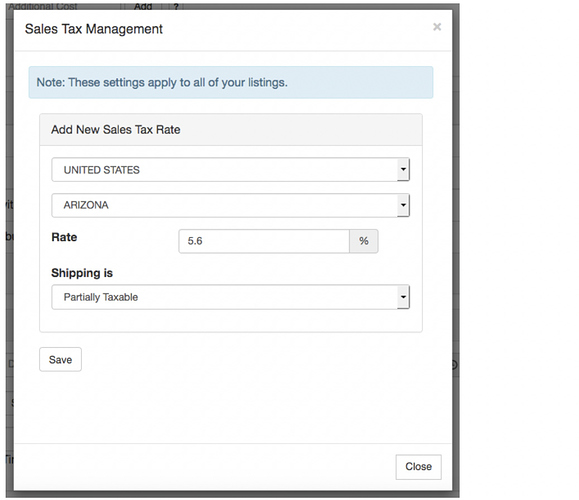Expand the Partially Taxable shipping dropdown
Image resolution: width=579 pixels, height=500 pixels.
[230, 297]
